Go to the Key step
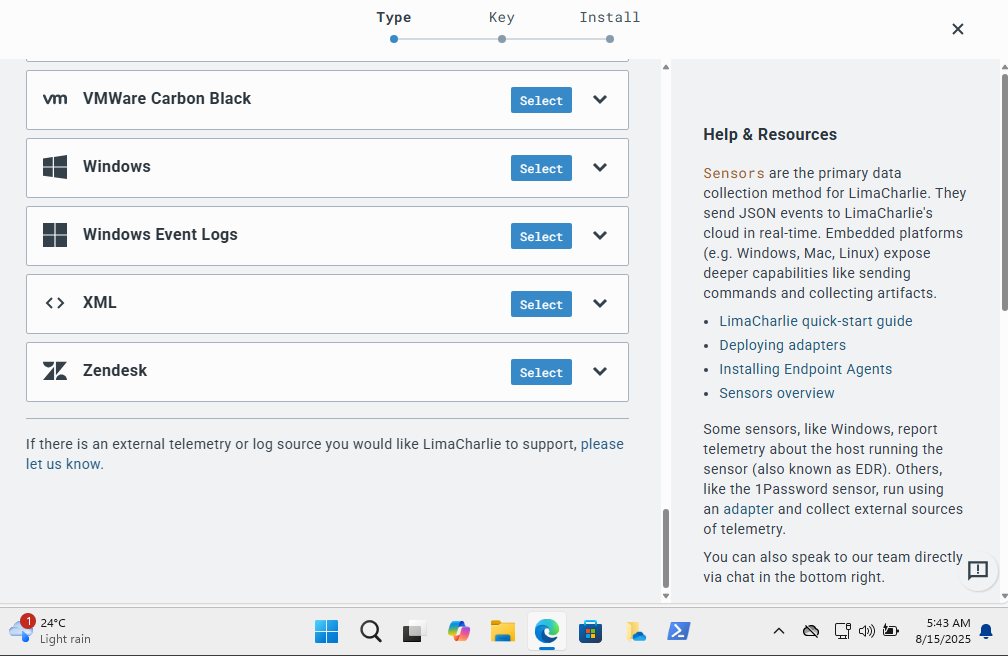 click(x=501, y=17)
